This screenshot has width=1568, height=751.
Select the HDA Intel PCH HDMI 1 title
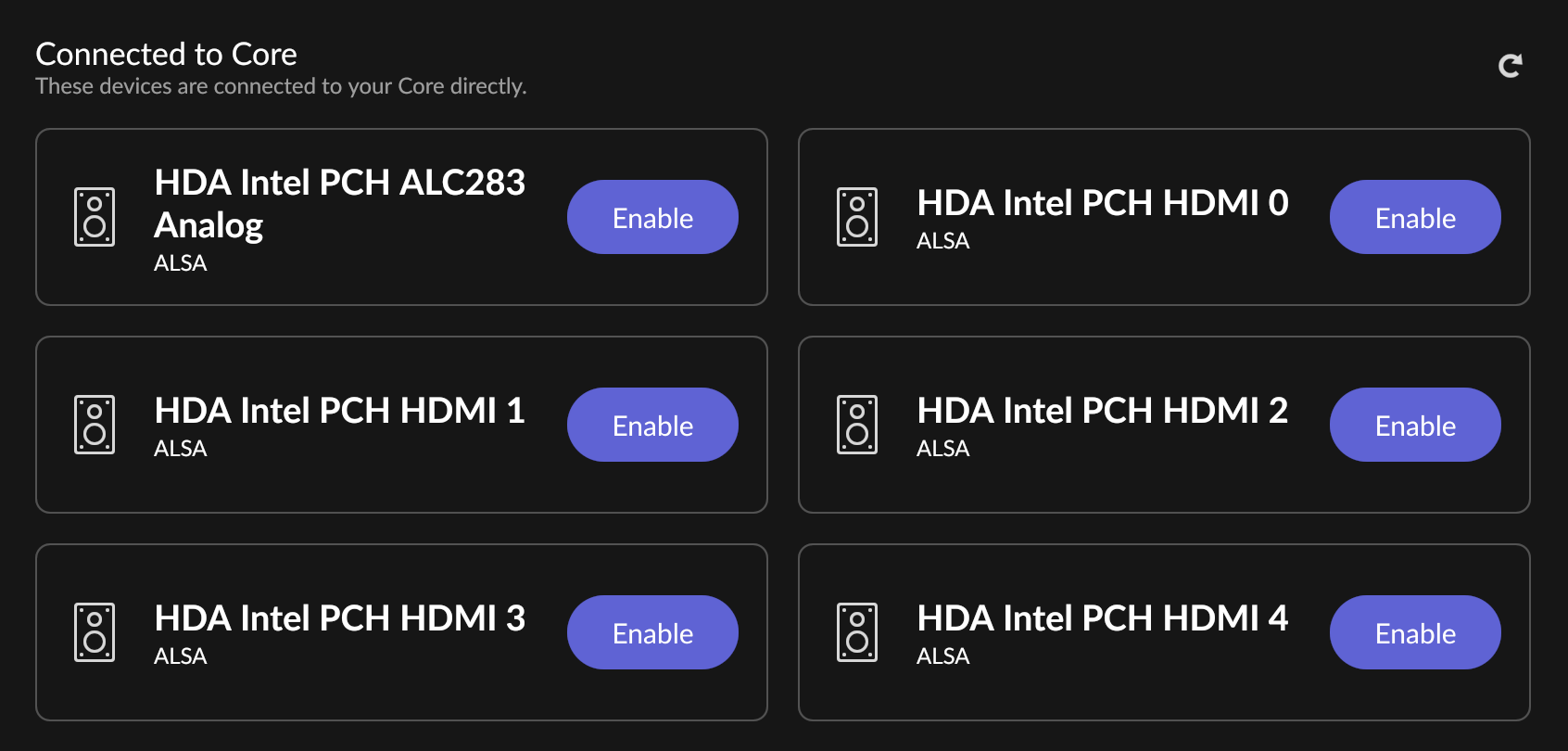pyautogui.click(x=340, y=411)
